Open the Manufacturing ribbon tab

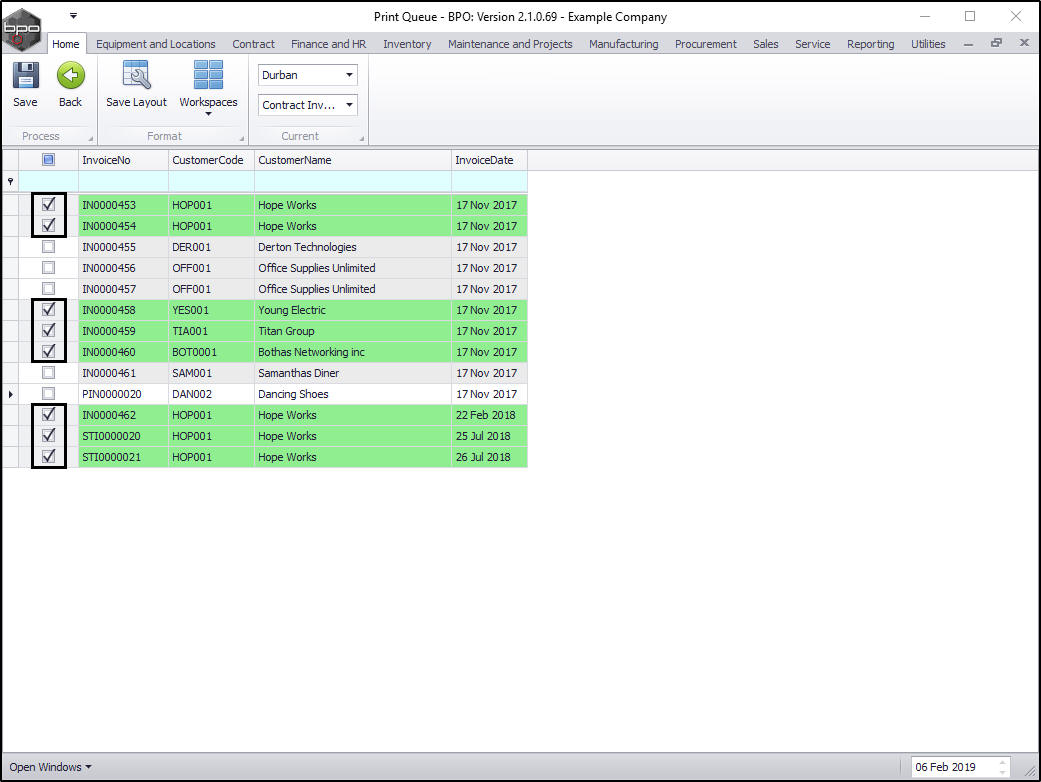click(x=623, y=44)
